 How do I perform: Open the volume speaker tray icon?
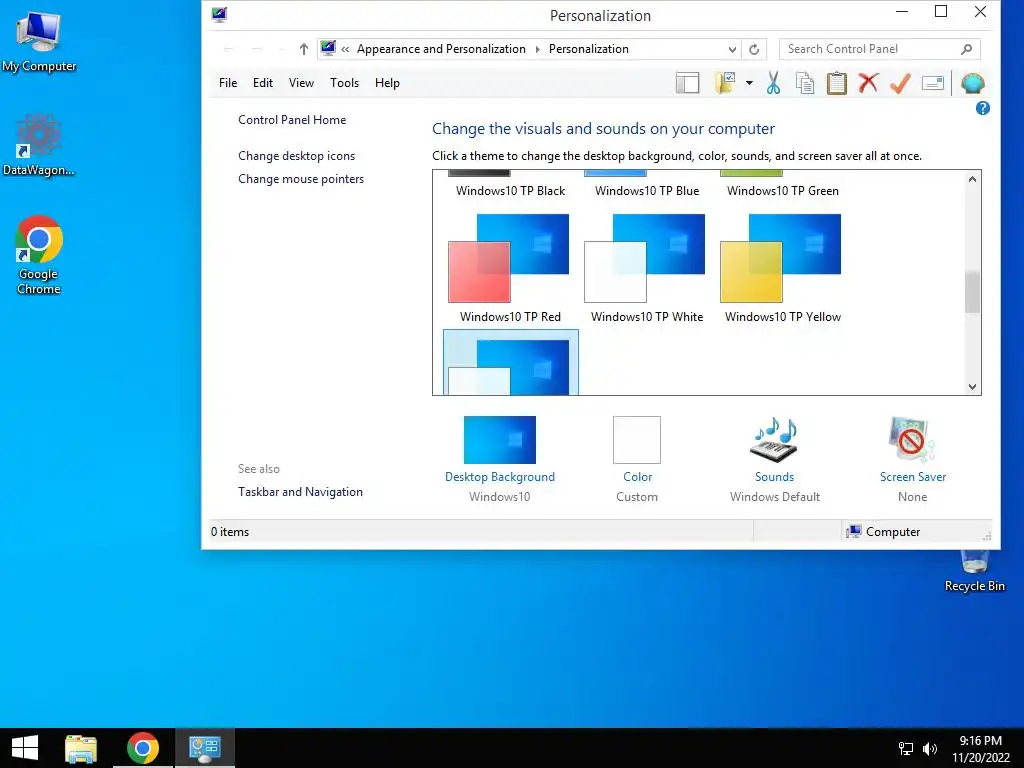[x=930, y=748]
